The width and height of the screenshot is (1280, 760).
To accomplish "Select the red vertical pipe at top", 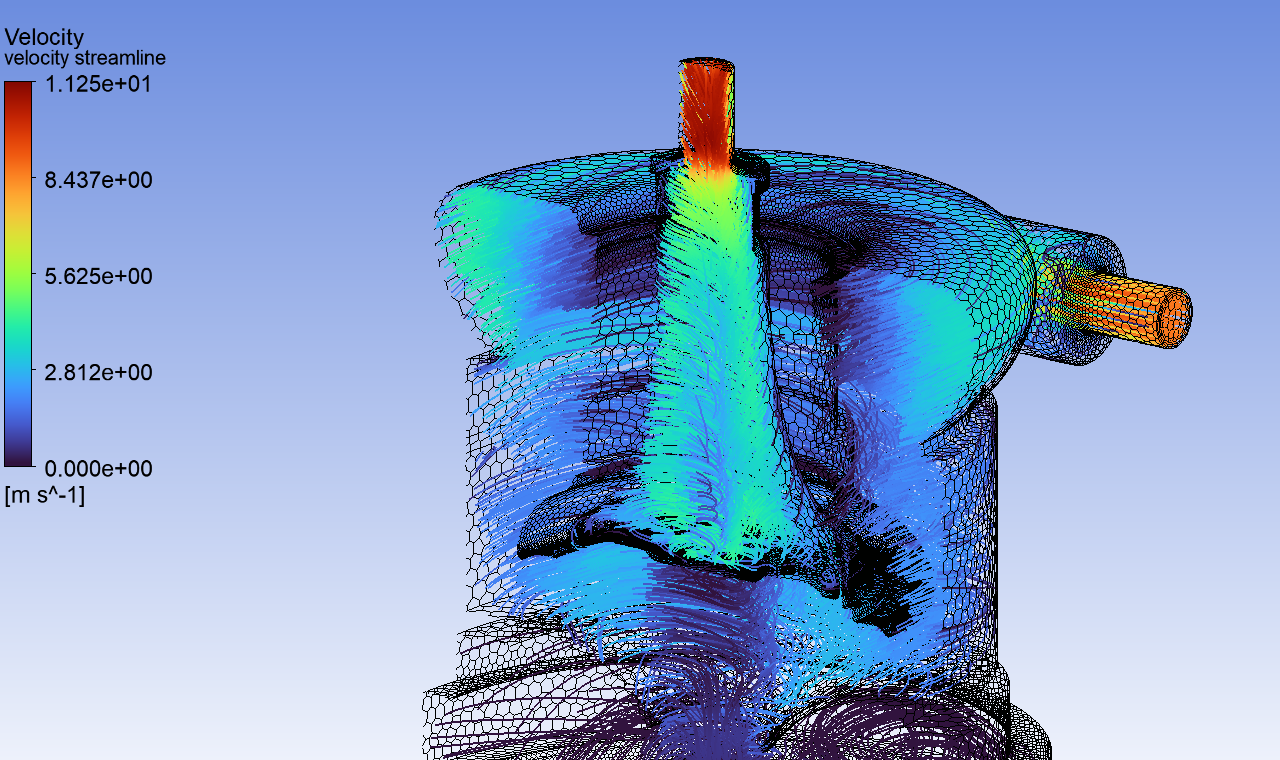I will [x=707, y=110].
